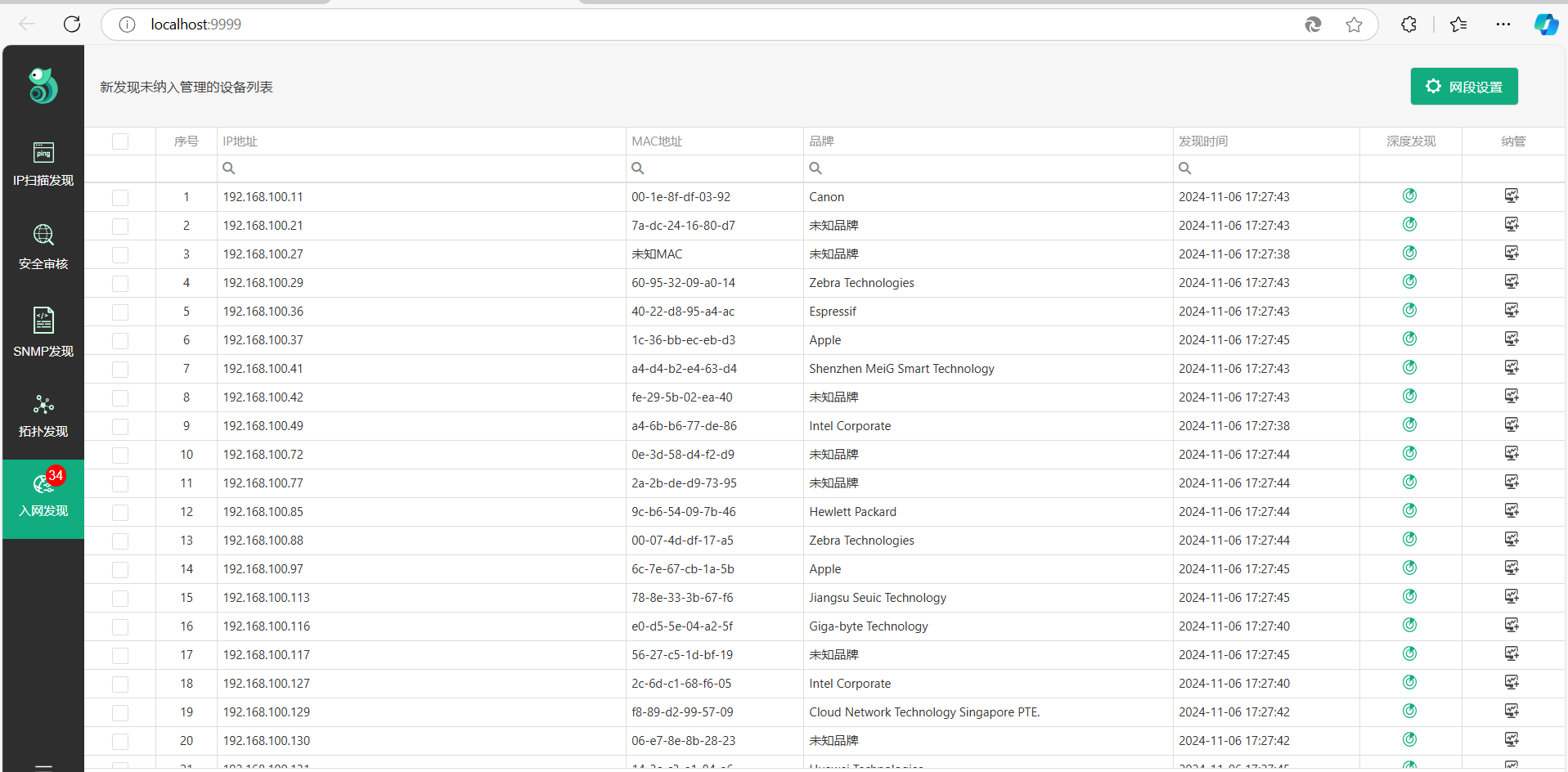The height and width of the screenshot is (772, 1568).
Task: Click the 纳管 icon for 192.168.100.37
Action: click(x=1511, y=339)
